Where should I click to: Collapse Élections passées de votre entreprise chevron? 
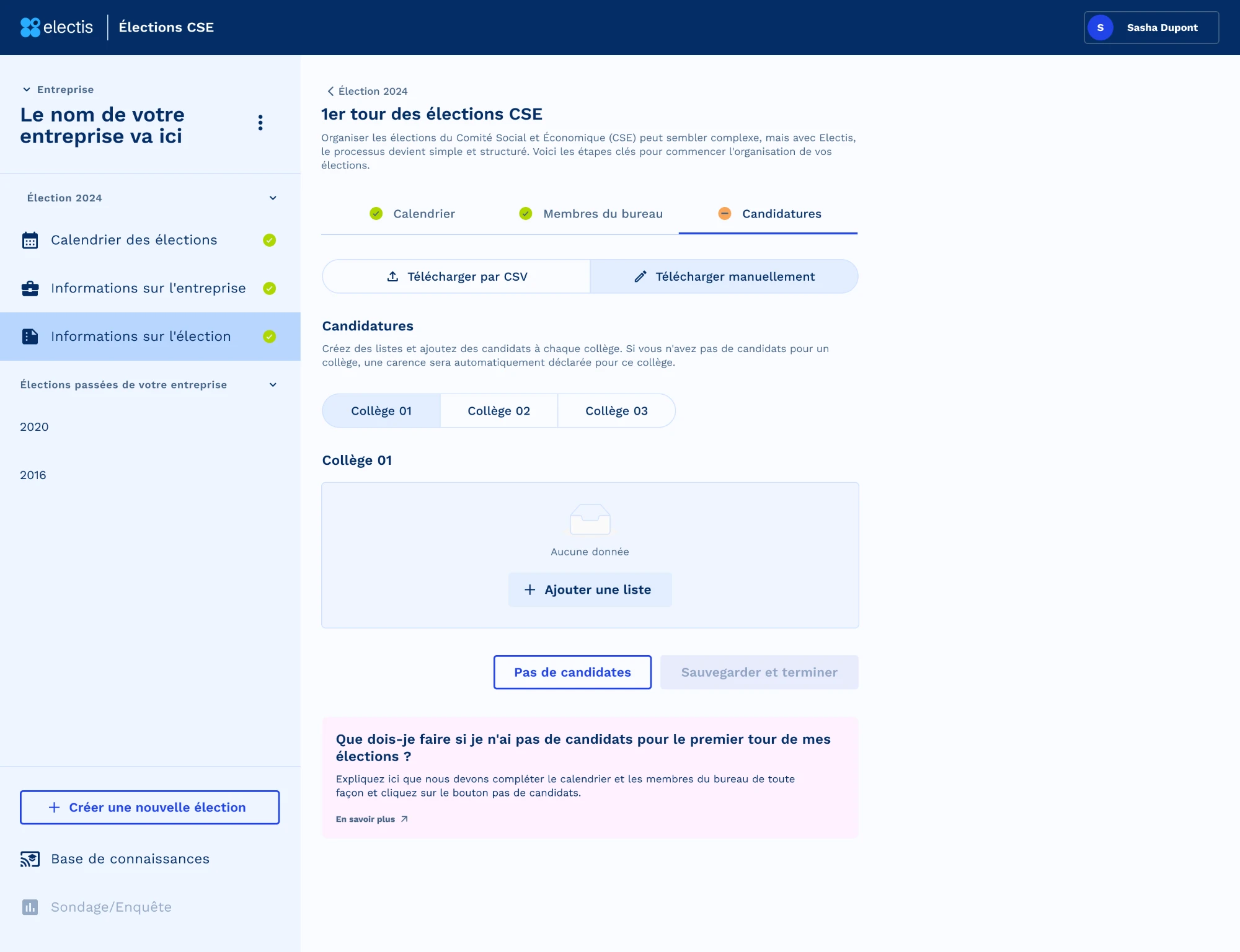pyautogui.click(x=273, y=385)
